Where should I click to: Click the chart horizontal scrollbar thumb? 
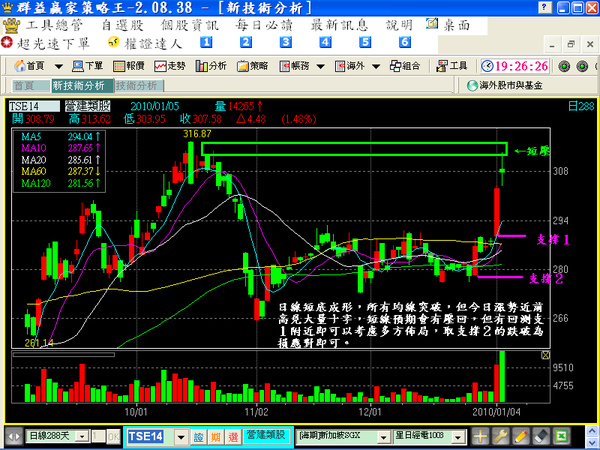tap(64, 355)
